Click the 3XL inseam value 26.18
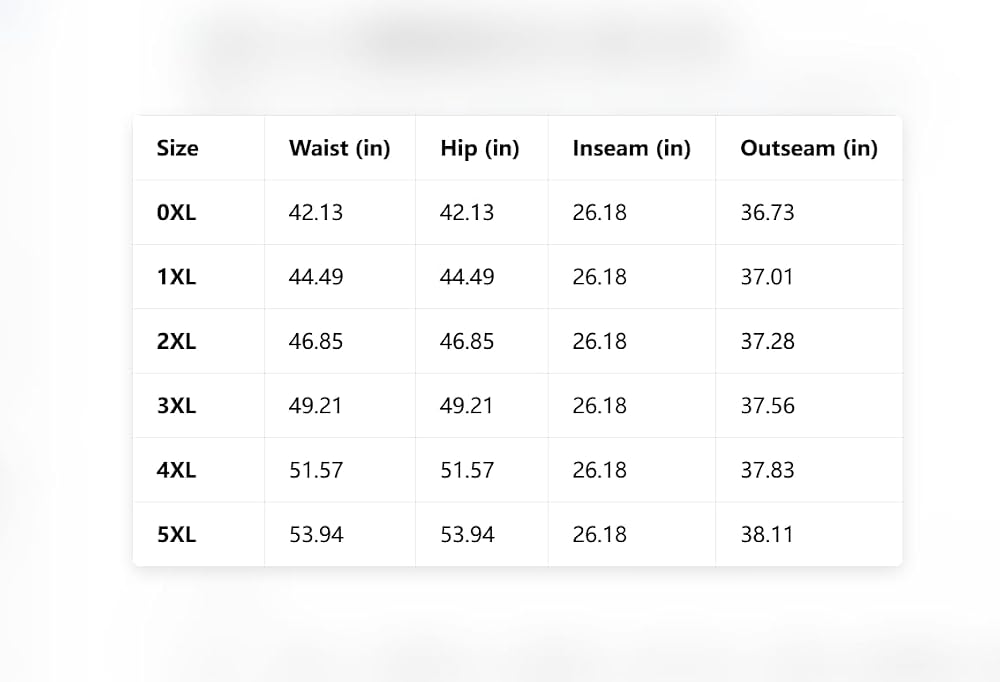This screenshot has width=1000, height=682. coord(599,406)
